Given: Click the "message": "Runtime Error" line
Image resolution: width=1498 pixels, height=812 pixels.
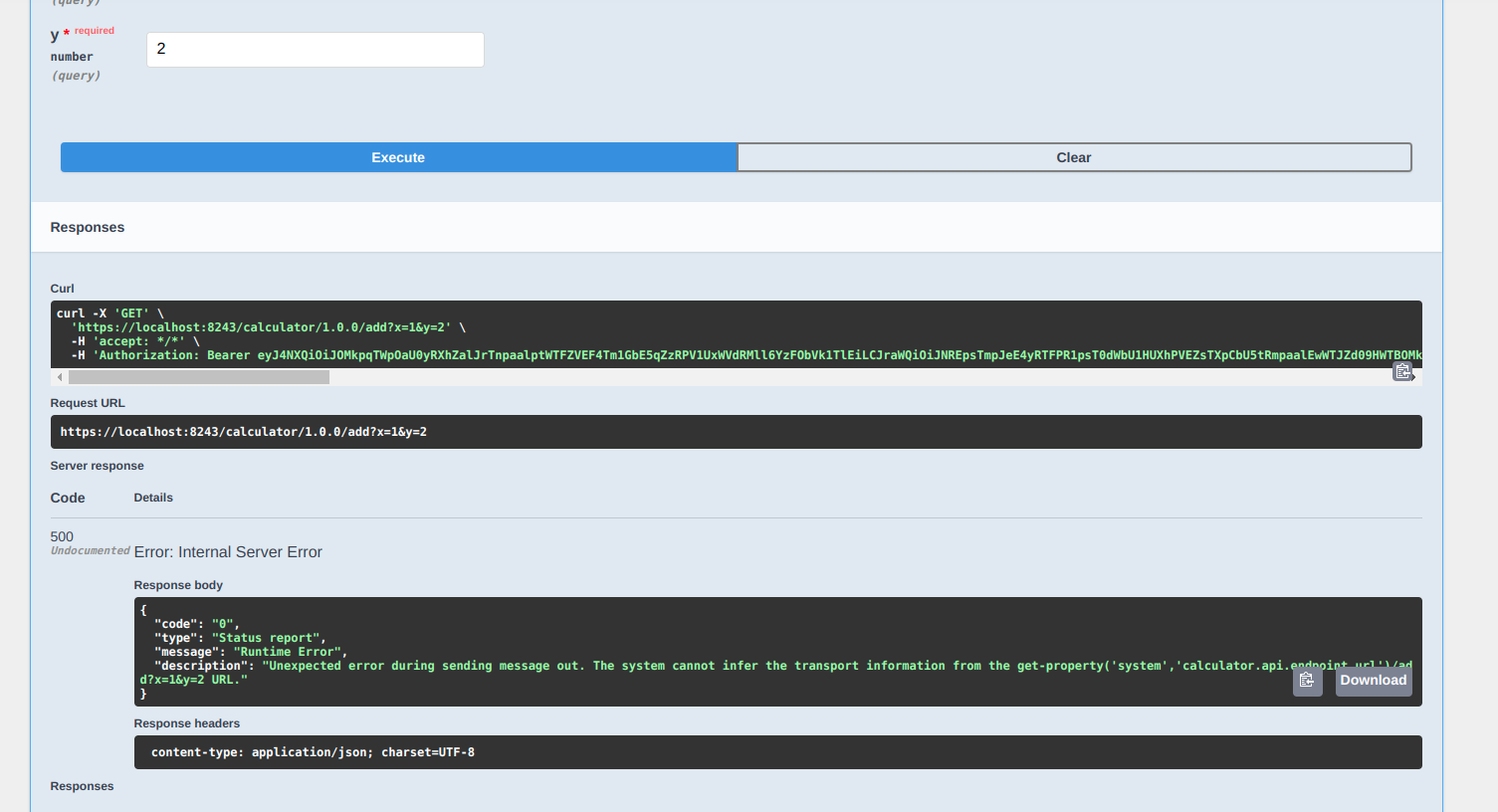Looking at the screenshot, I should 251,652.
